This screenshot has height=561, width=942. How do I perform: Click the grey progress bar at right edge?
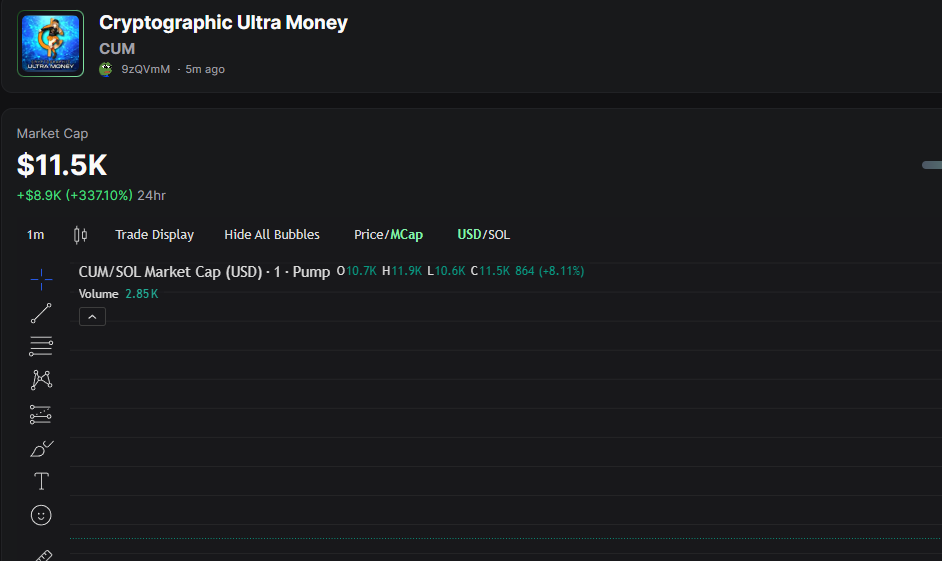coord(932,165)
